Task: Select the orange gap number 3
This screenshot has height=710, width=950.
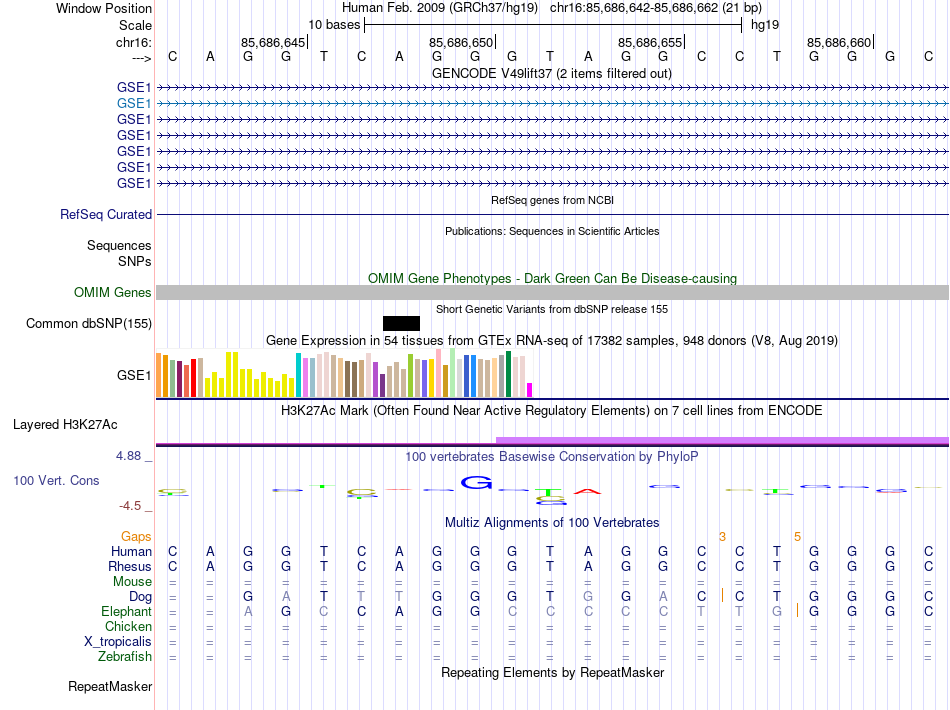Action: point(721,537)
